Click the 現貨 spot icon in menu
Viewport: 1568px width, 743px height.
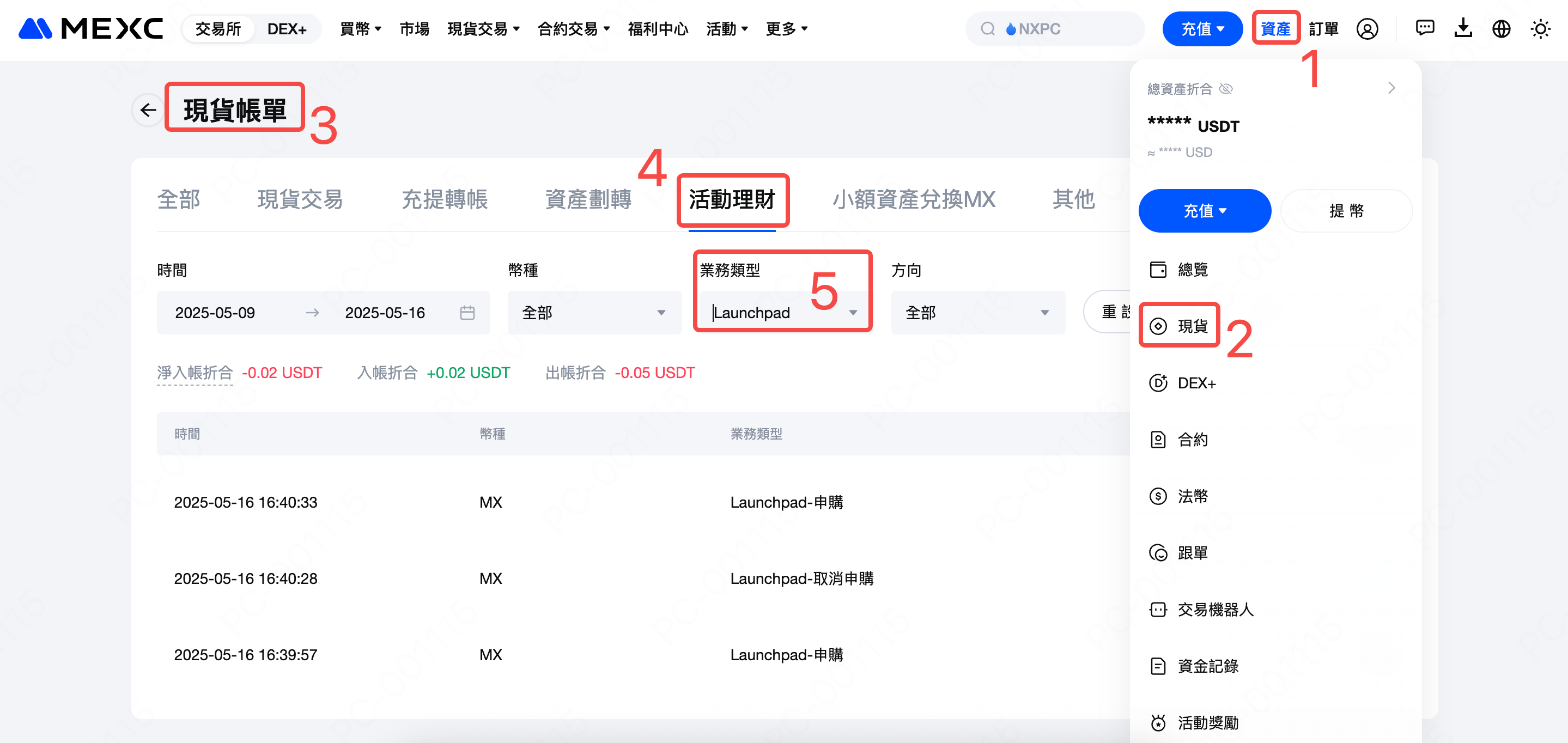[1158, 326]
